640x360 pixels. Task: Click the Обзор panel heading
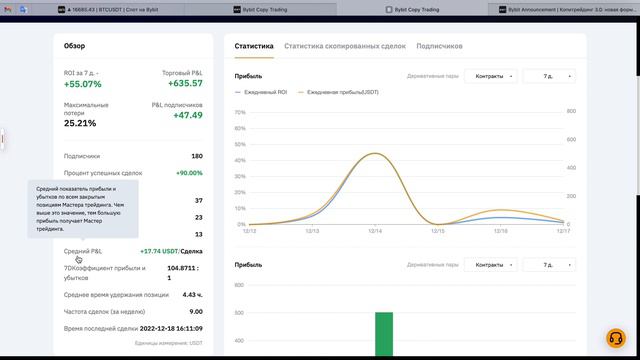pyautogui.click(x=74, y=46)
